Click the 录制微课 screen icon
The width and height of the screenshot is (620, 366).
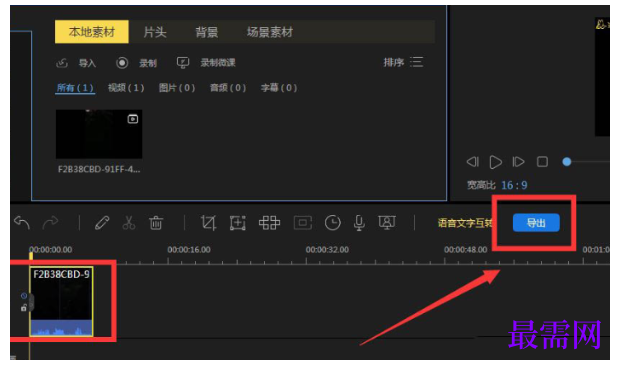pyautogui.click(x=183, y=63)
